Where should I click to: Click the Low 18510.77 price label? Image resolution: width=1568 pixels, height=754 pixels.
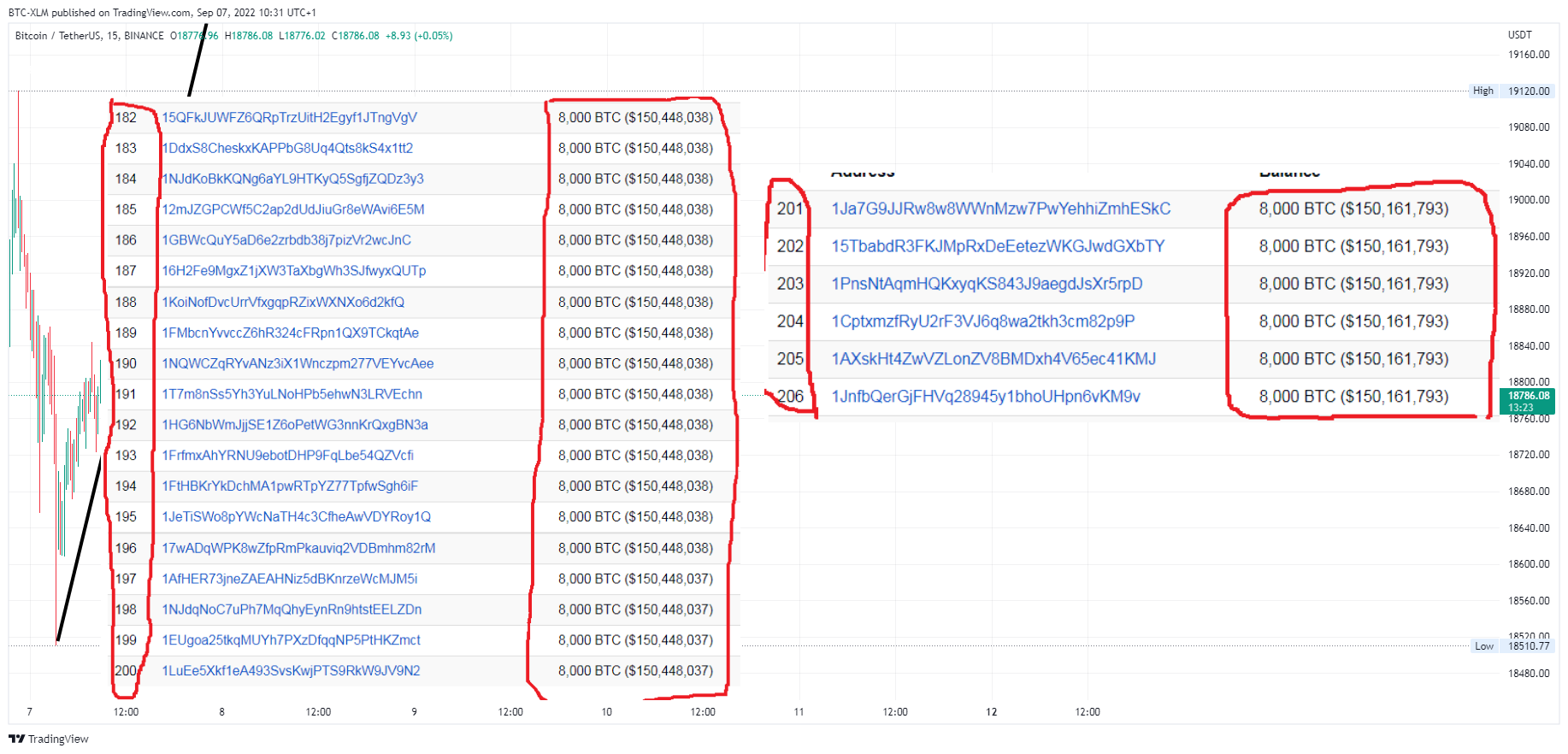coord(1512,645)
